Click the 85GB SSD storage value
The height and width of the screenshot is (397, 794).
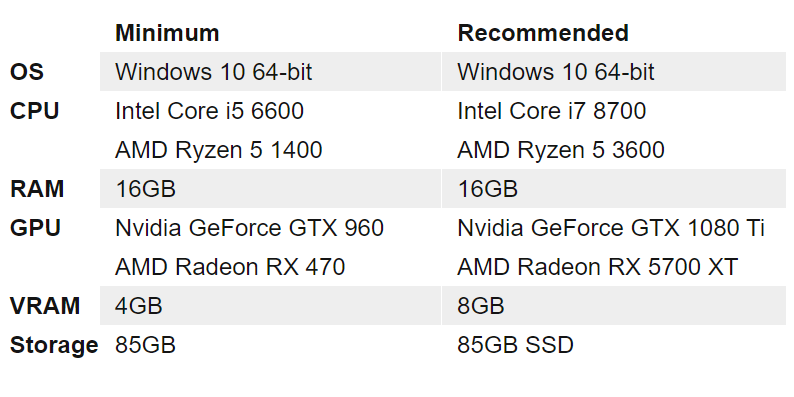coord(515,345)
